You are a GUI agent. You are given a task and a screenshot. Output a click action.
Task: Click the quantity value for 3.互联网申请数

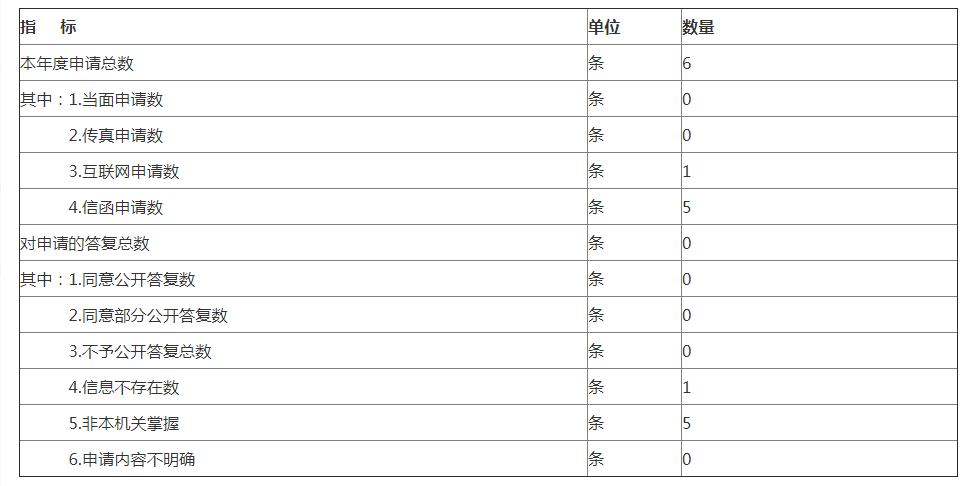point(687,171)
